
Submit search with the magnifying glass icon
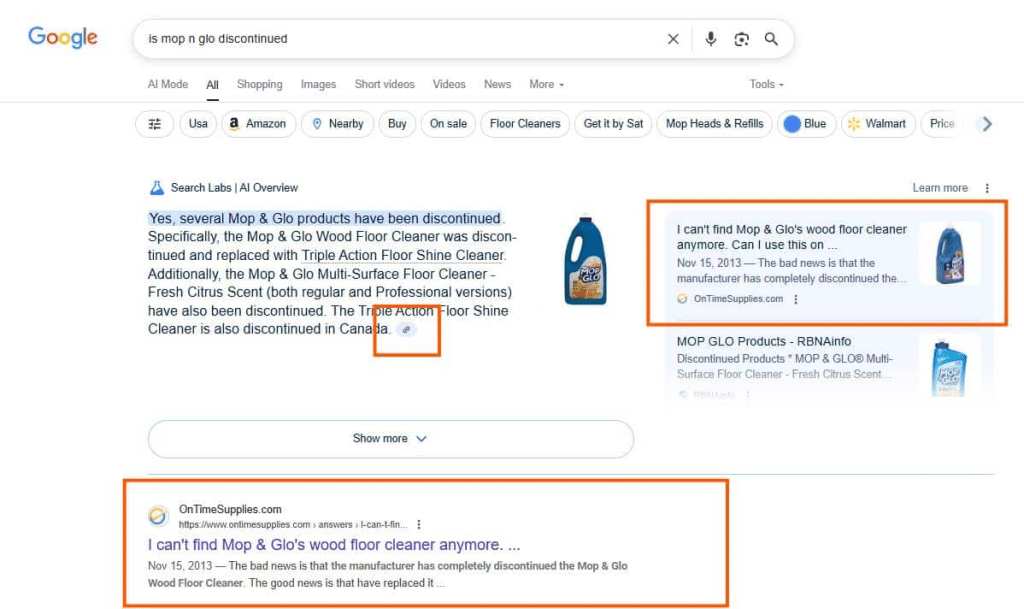(771, 39)
